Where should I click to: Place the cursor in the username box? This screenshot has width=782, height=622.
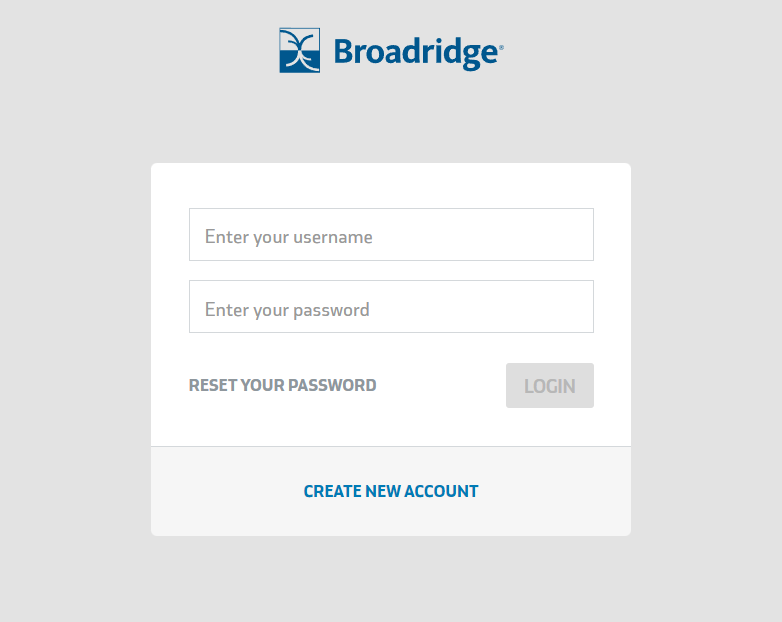tap(391, 234)
